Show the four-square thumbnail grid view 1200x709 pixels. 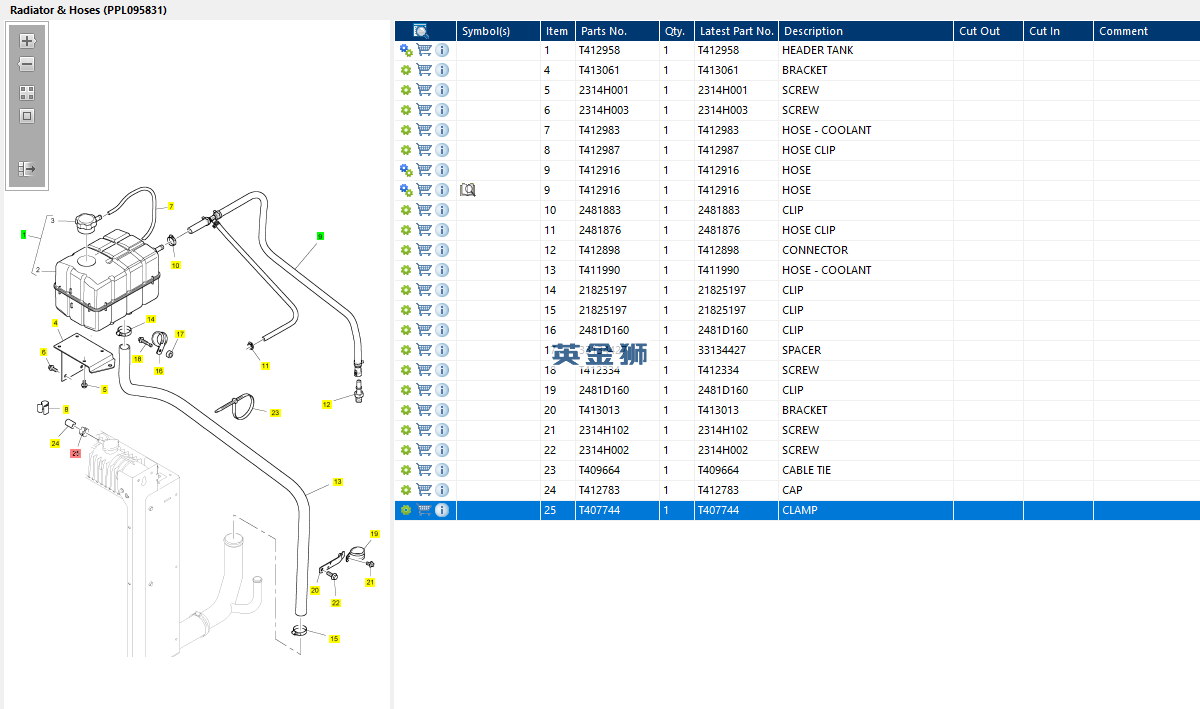27,93
